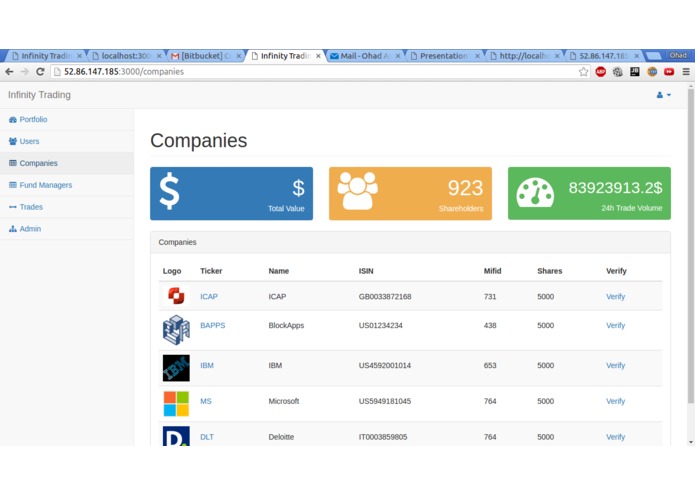Switch to the Bitbucket Gmail tab

pos(206,56)
